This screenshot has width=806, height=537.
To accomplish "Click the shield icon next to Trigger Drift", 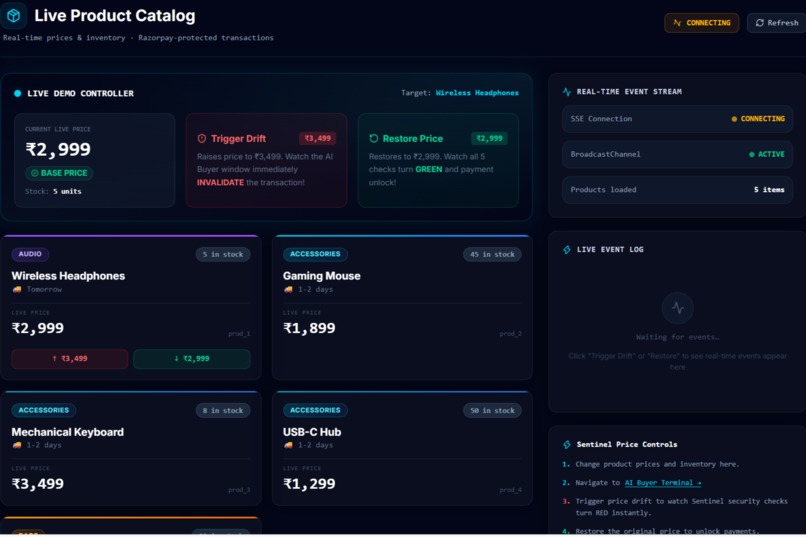I will tap(202, 138).
